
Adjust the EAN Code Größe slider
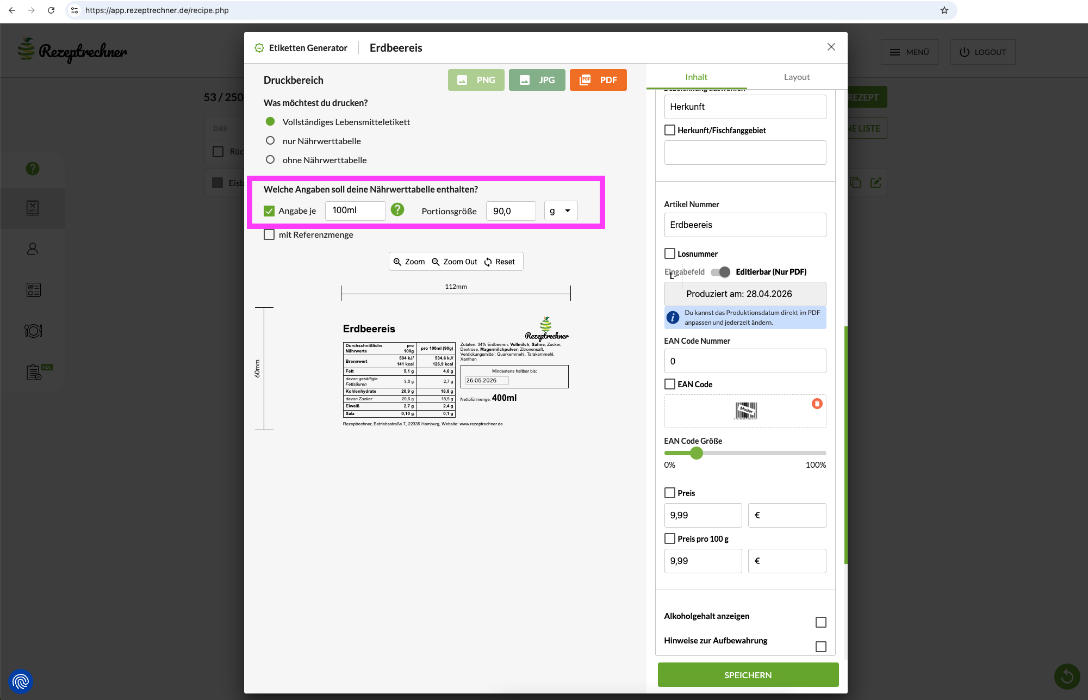tap(697, 453)
